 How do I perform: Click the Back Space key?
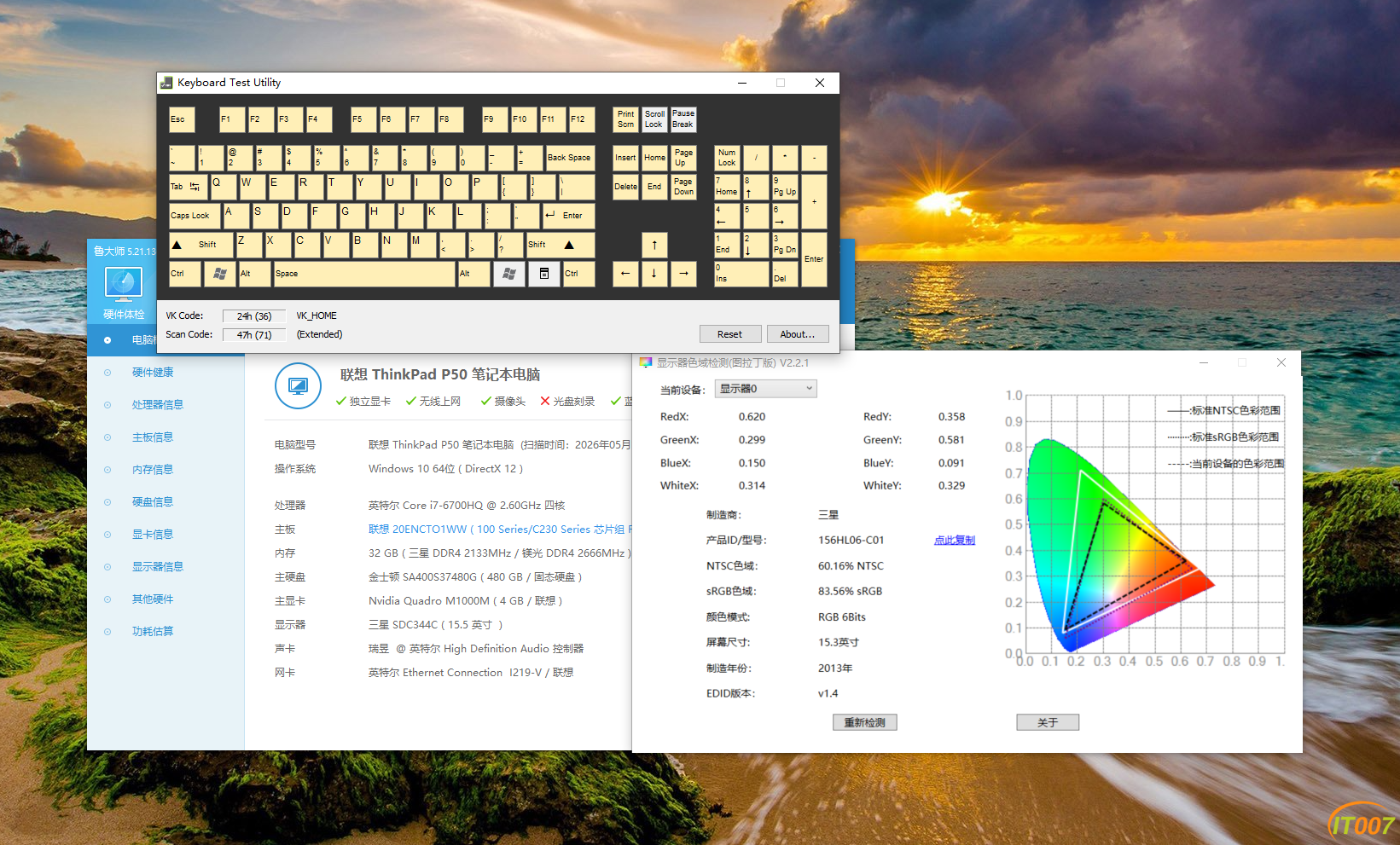tap(569, 158)
